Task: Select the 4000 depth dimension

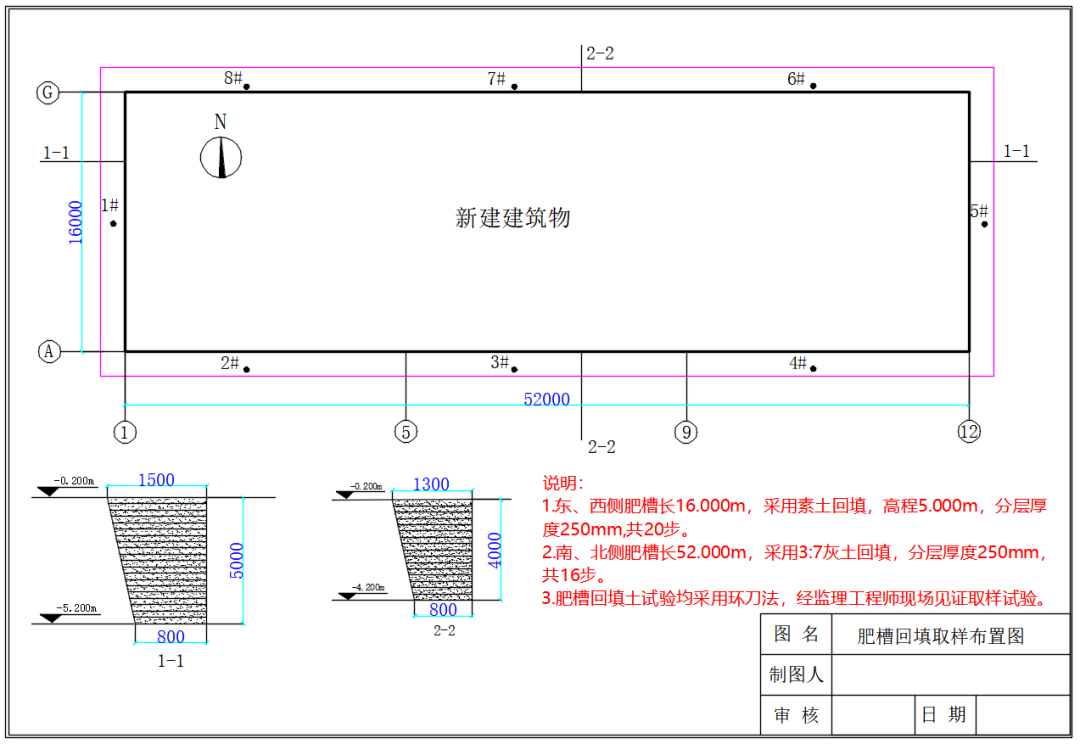Action: [x=495, y=550]
